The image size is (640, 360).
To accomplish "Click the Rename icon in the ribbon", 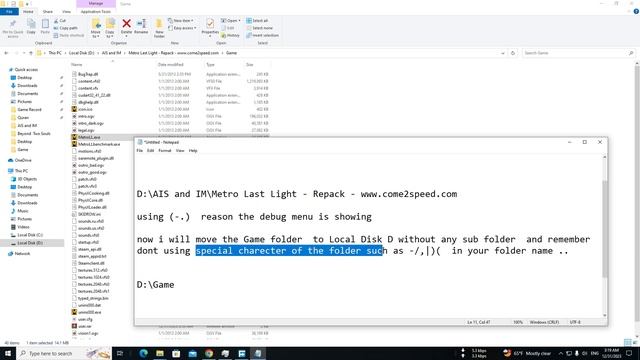I will click(141, 24).
